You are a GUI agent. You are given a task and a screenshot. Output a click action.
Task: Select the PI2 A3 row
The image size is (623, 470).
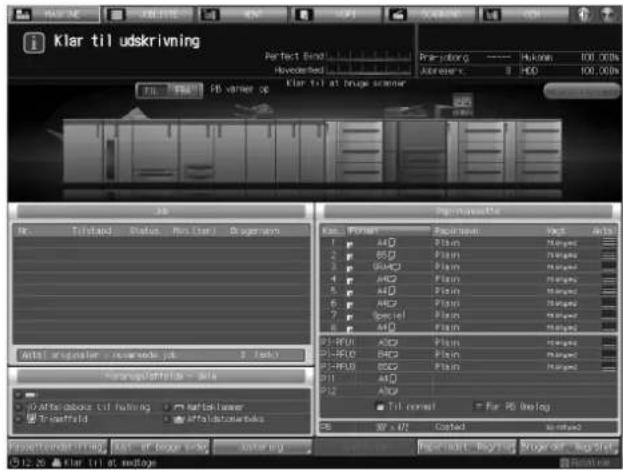point(468,391)
